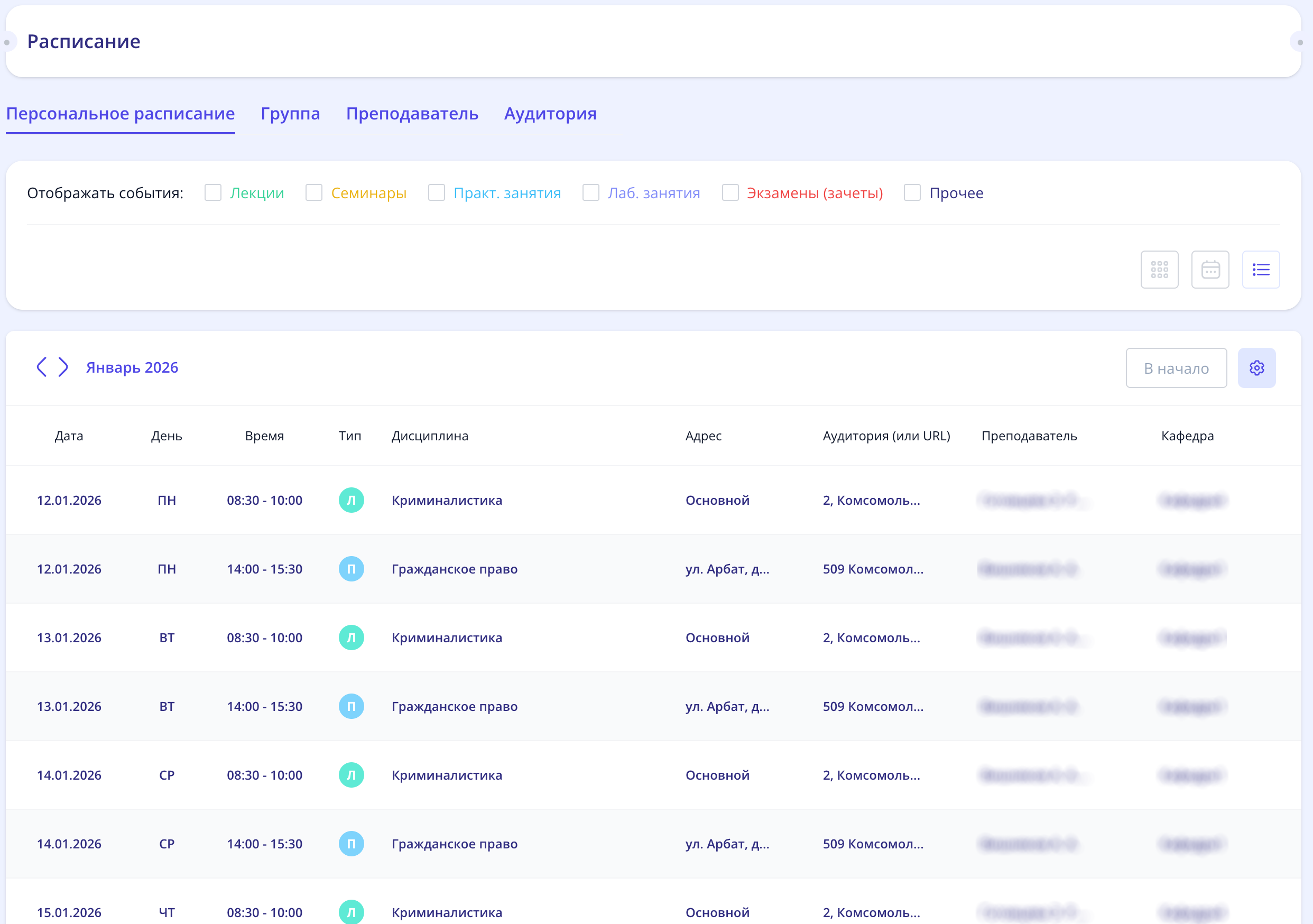Open the Группа tab
1313x924 pixels.
290,114
